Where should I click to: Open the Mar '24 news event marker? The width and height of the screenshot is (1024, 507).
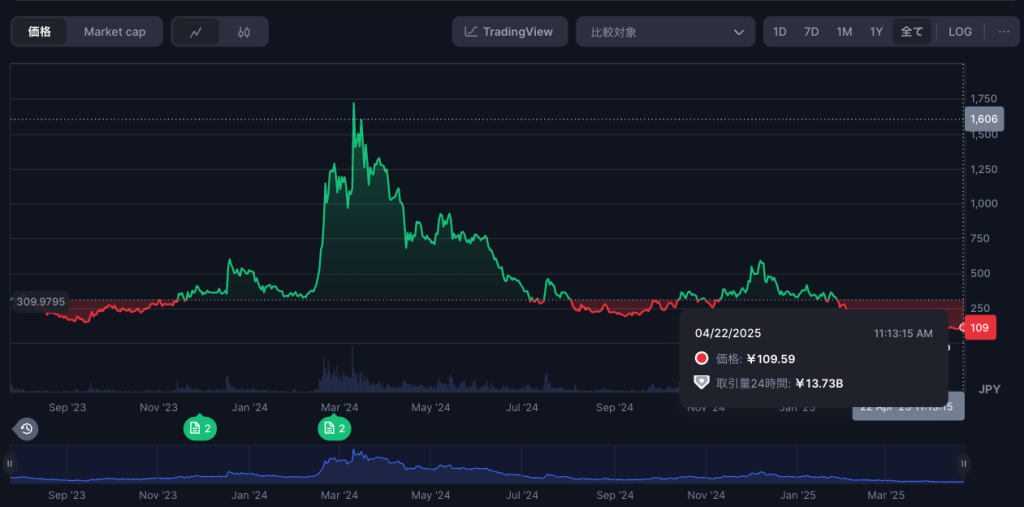click(334, 428)
